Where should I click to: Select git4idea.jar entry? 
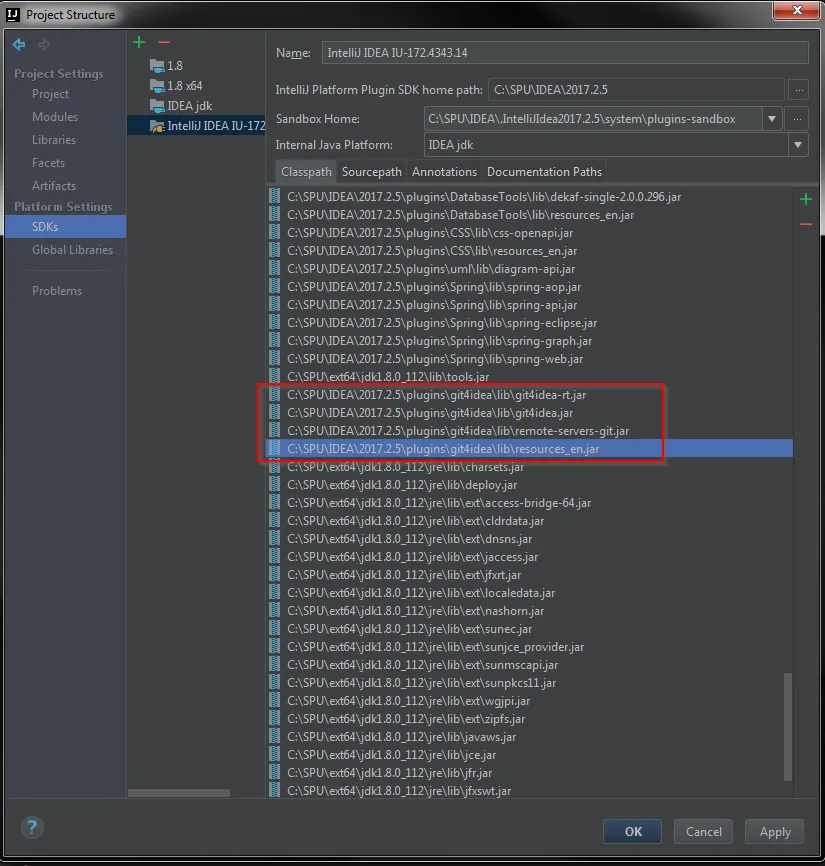pos(530,413)
